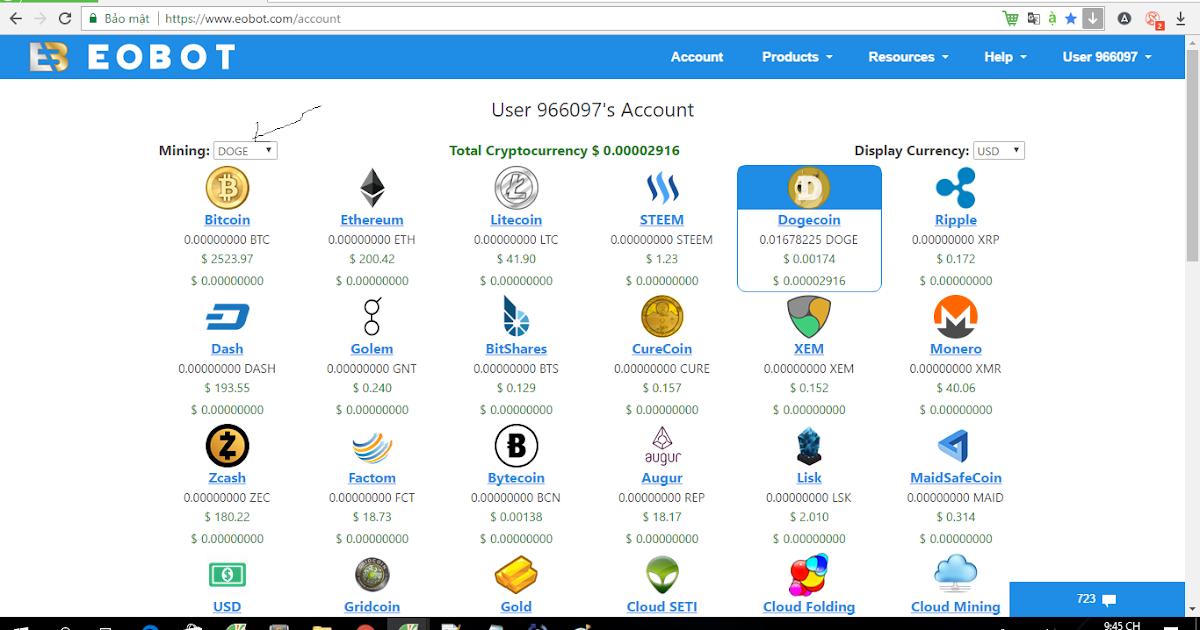Click the BitShares logo icon
Screen dimensions: 1200x630
pyautogui.click(x=516, y=317)
